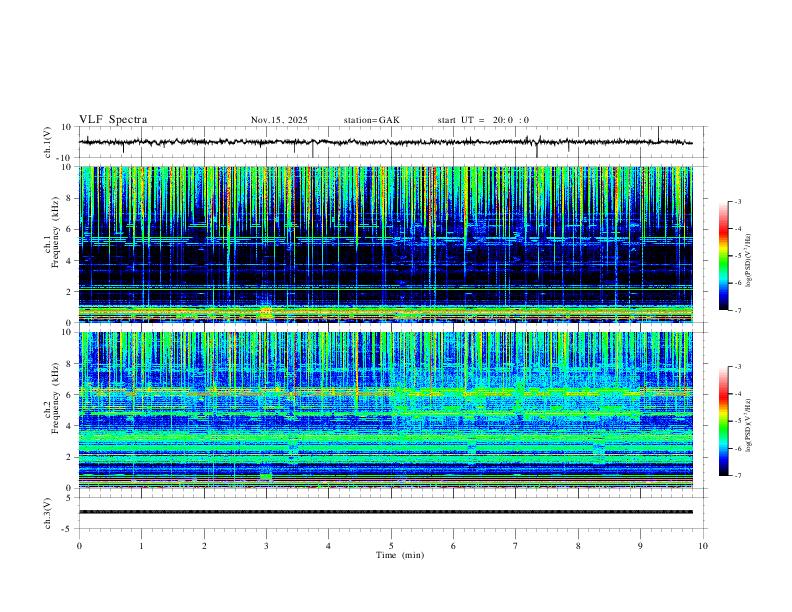Click time axis tick label "7"
792x612 pixels.
516,546
